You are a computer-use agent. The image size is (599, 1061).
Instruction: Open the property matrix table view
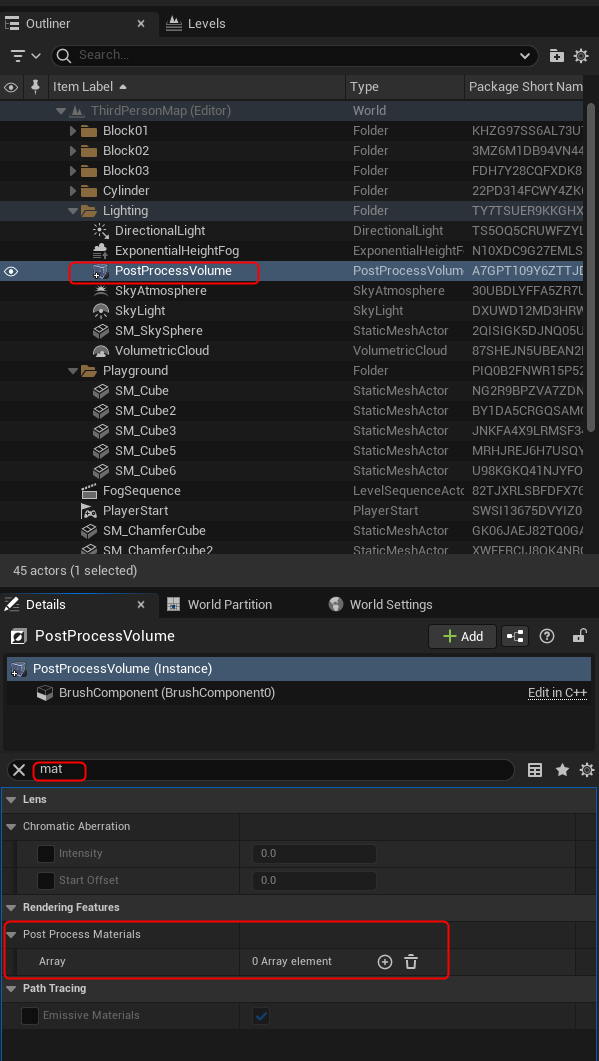click(535, 770)
